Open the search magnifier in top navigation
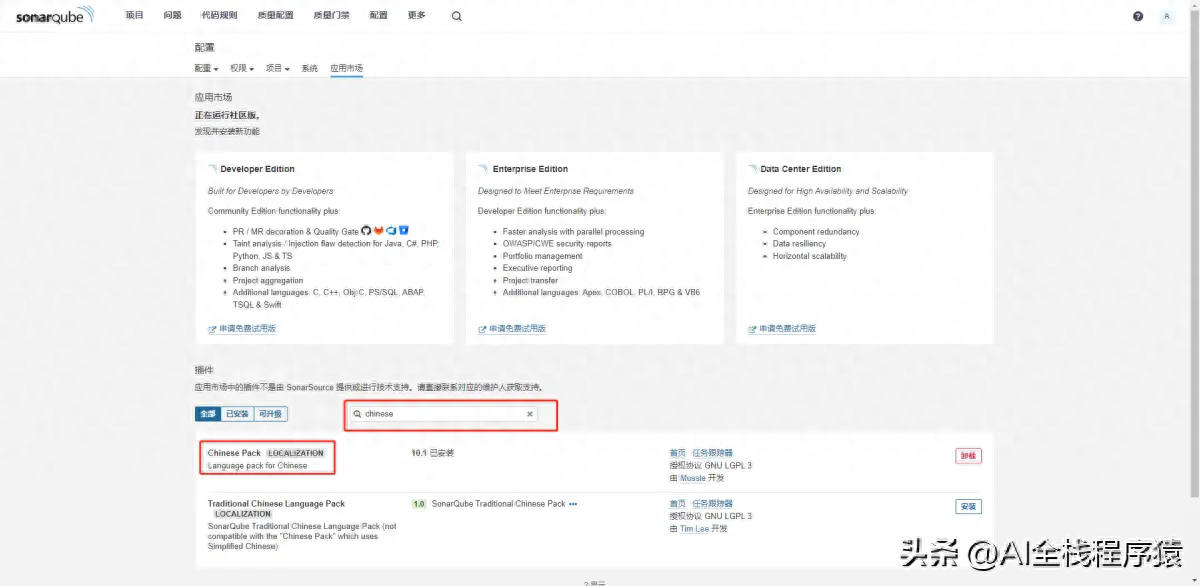The height and width of the screenshot is (586, 1200). click(x=457, y=16)
